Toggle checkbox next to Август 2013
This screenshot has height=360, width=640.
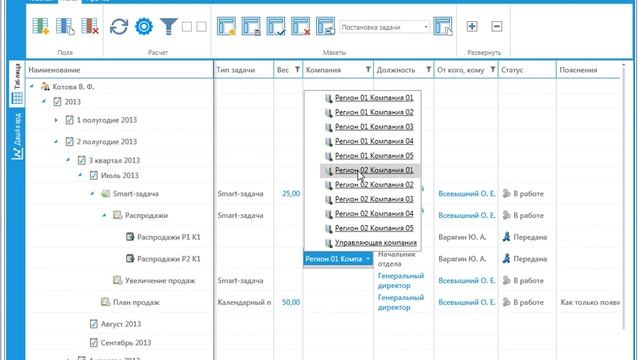(x=93, y=324)
